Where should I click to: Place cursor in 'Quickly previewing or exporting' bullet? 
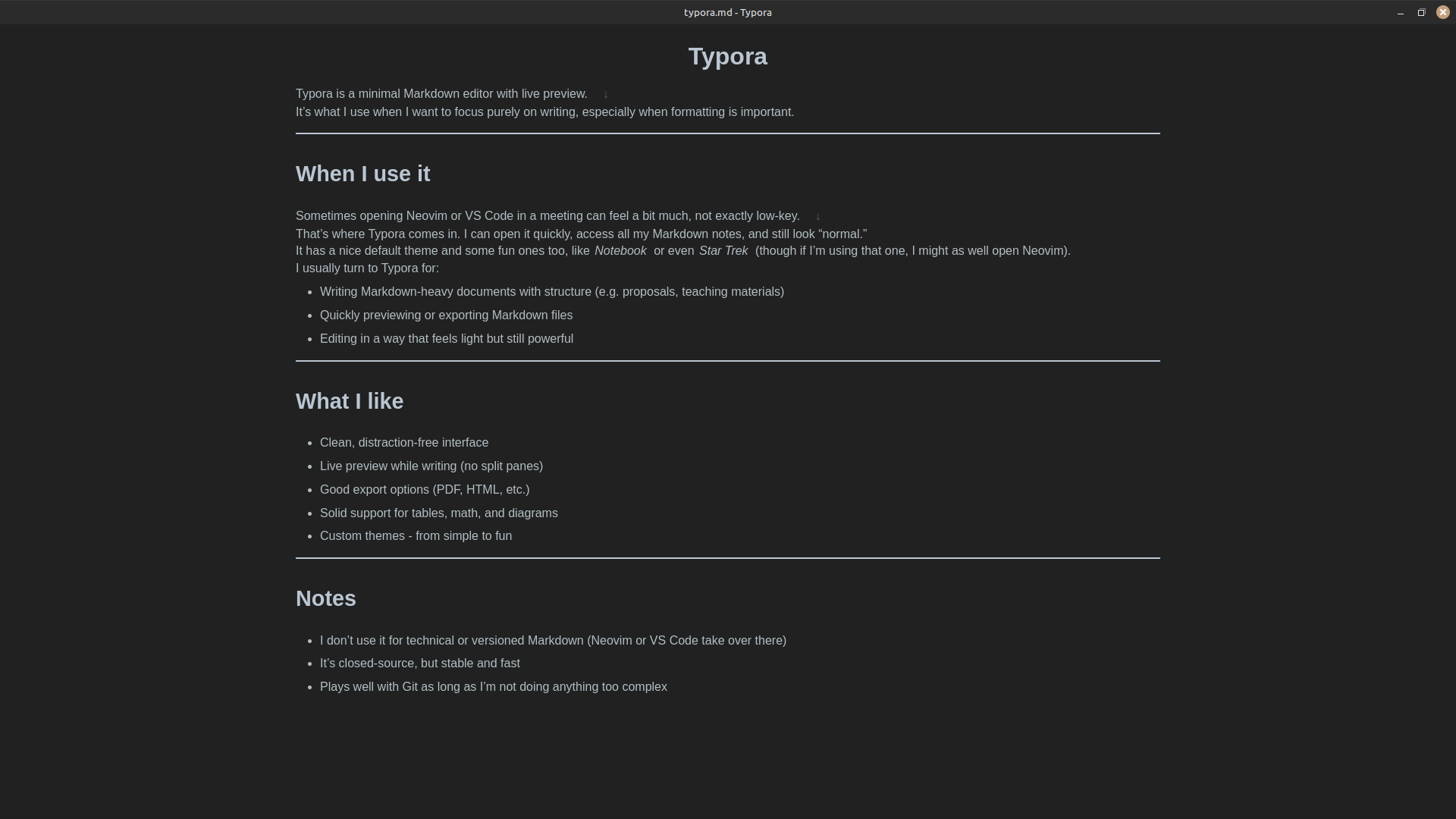click(446, 315)
